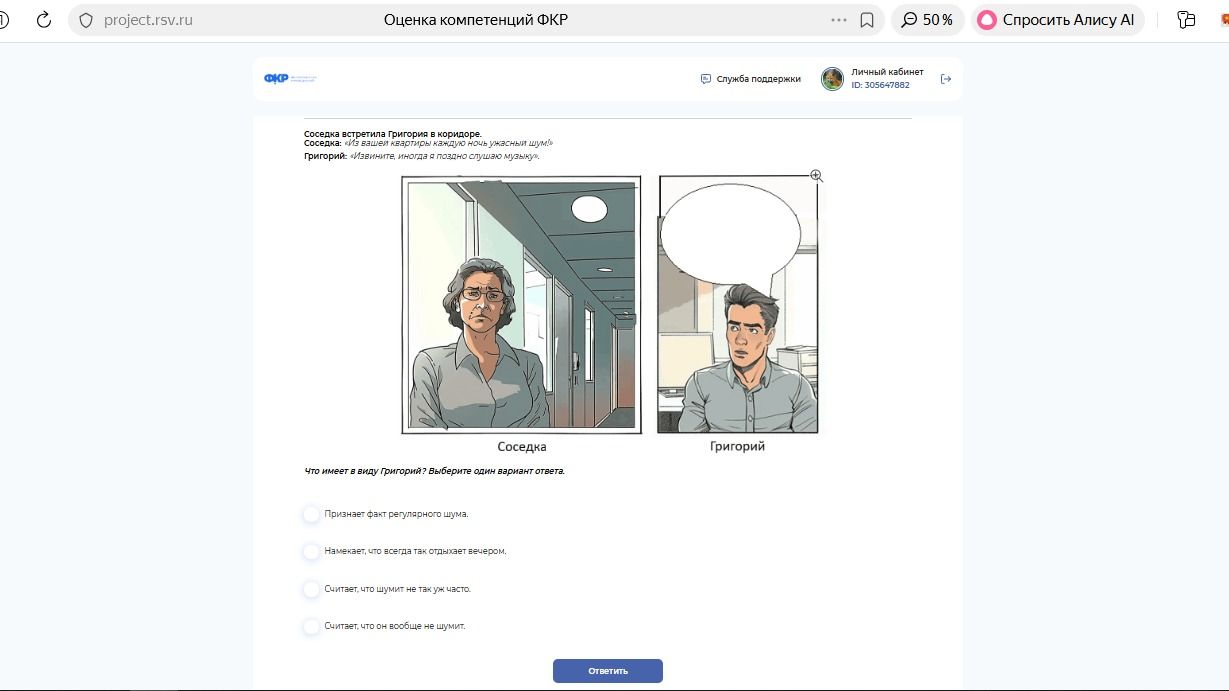
Task: Click question text "Что имеет в виду Григорий?"
Action: 365,471
